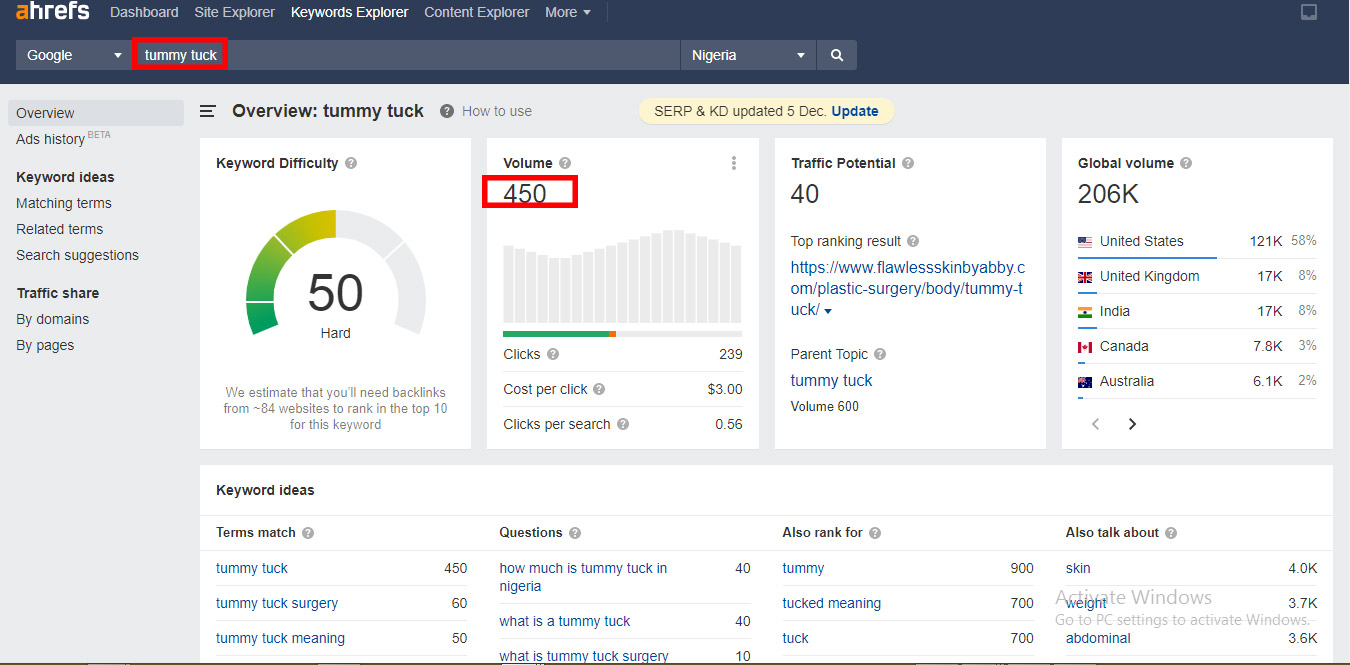Open Matching terms in the sidebar
This screenshot has height=665, width=1350.
(x=64, y=203)
